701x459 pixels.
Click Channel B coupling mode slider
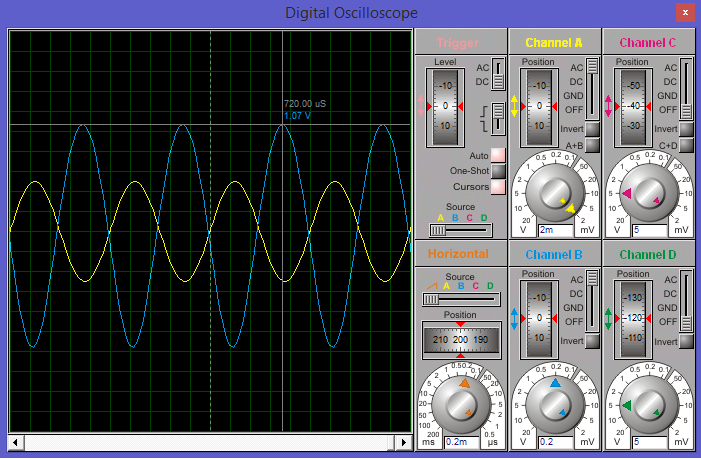(x=592, y=301)
